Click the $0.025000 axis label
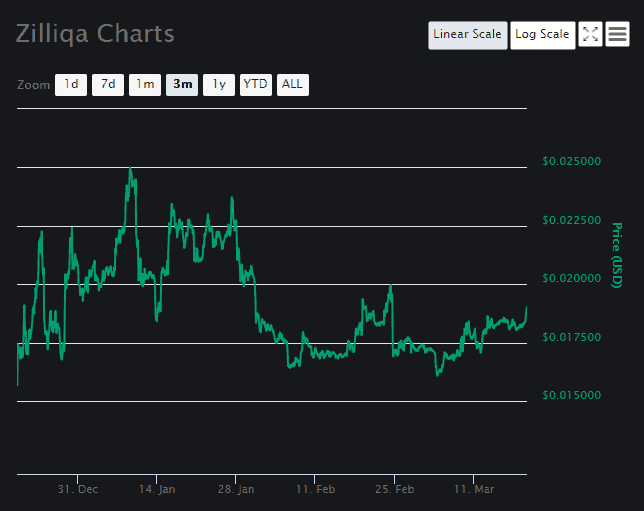 tap(571, 161)
